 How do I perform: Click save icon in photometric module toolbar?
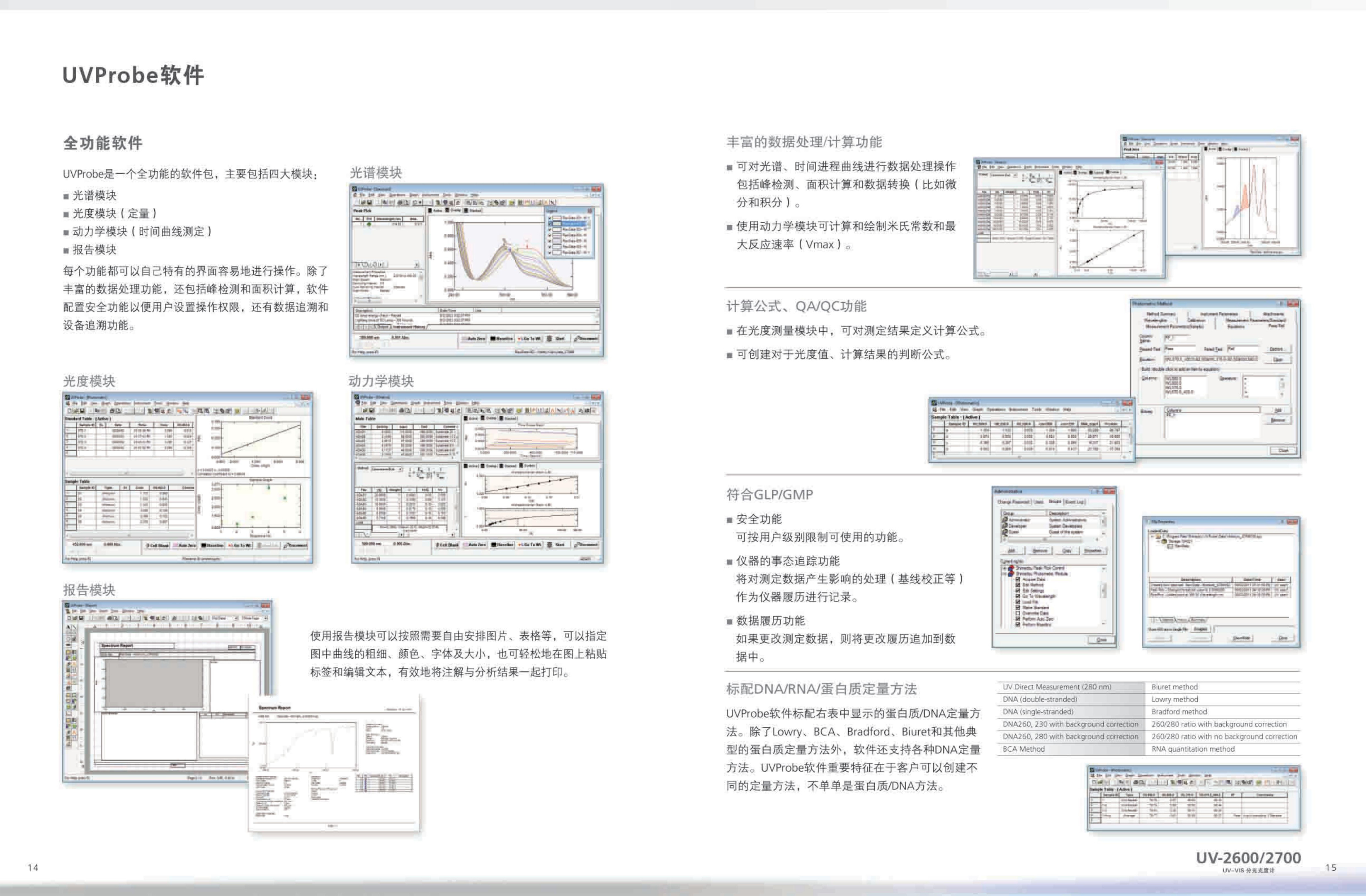(82, 410)
